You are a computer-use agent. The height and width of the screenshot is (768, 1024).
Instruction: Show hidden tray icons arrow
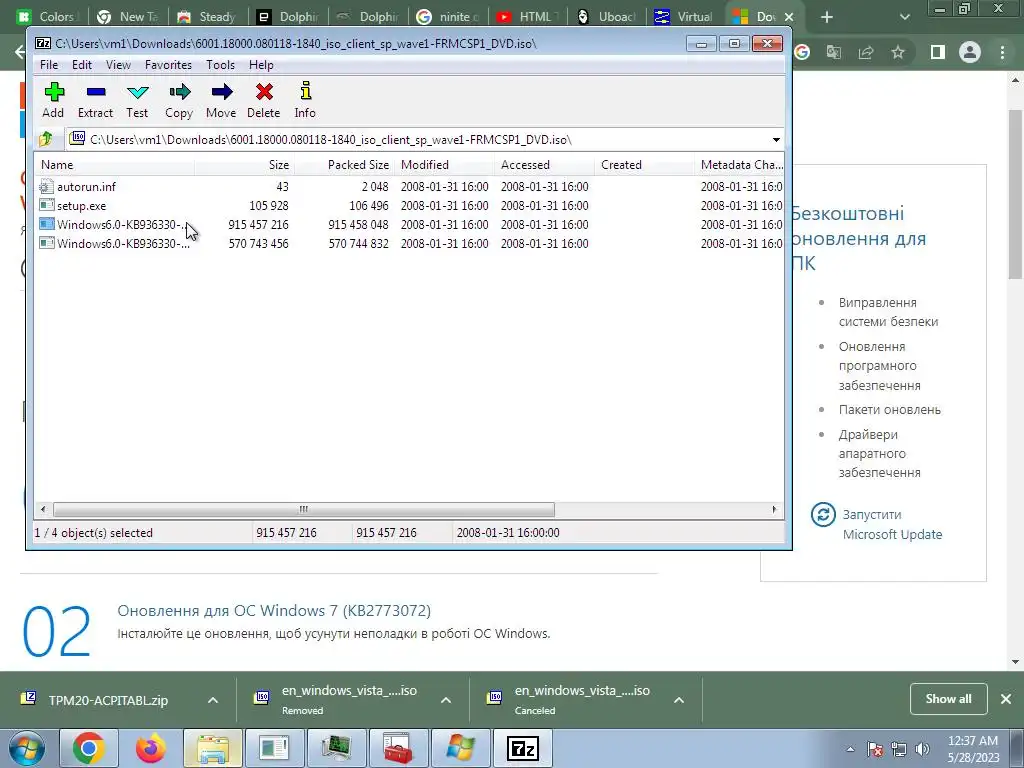[x=850, y=750]
